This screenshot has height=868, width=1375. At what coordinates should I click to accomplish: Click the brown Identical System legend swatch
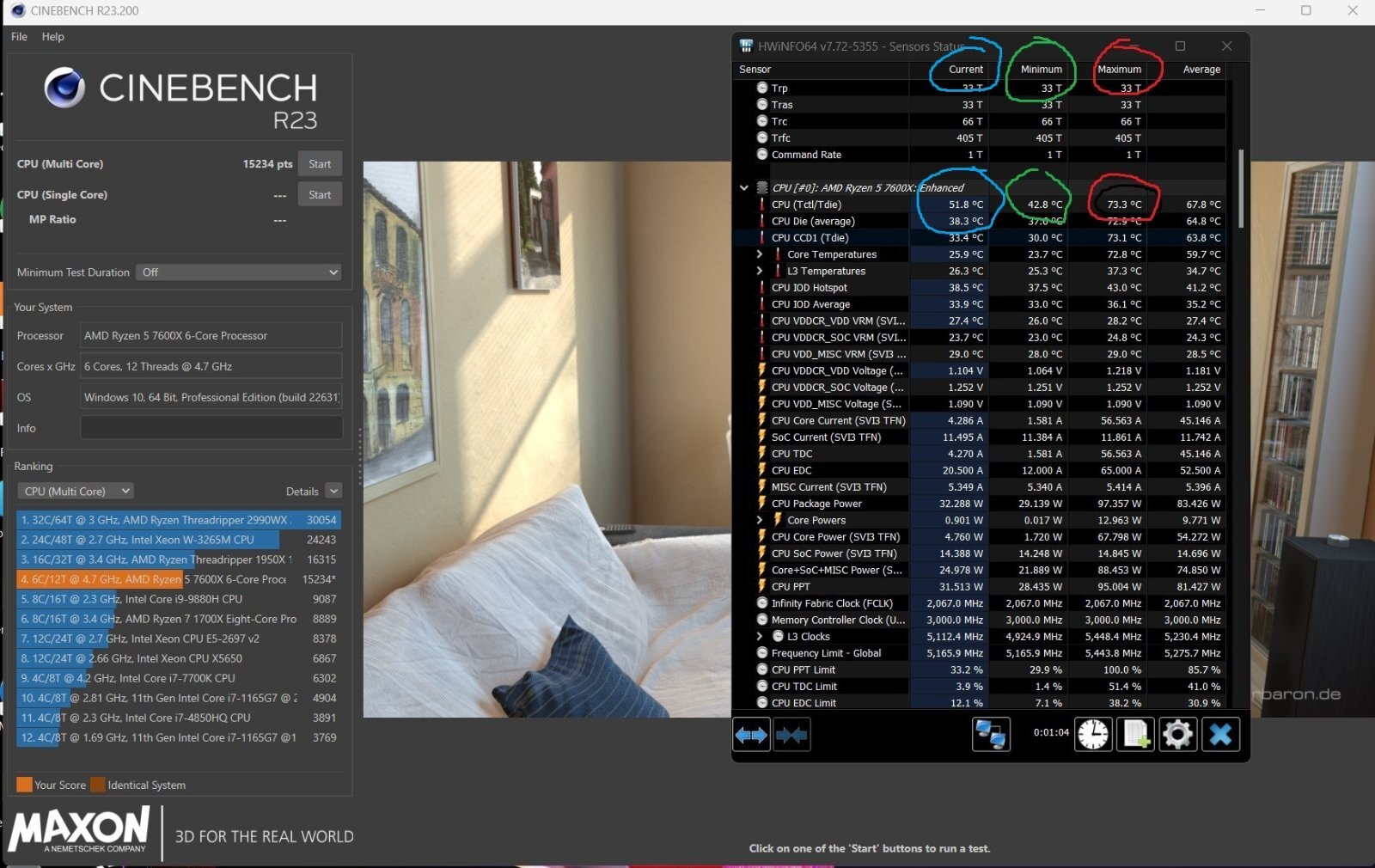coord(98,785)
